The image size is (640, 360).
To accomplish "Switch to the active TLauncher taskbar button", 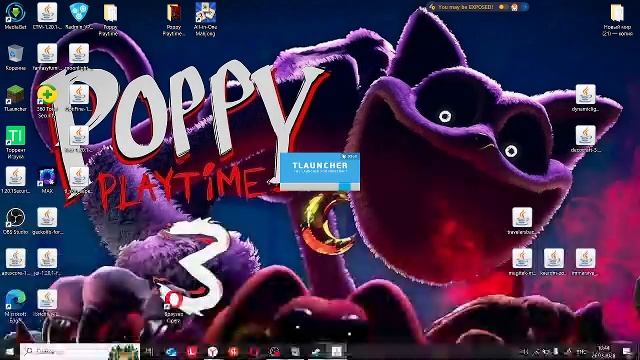I will click(x=336, y=351).
